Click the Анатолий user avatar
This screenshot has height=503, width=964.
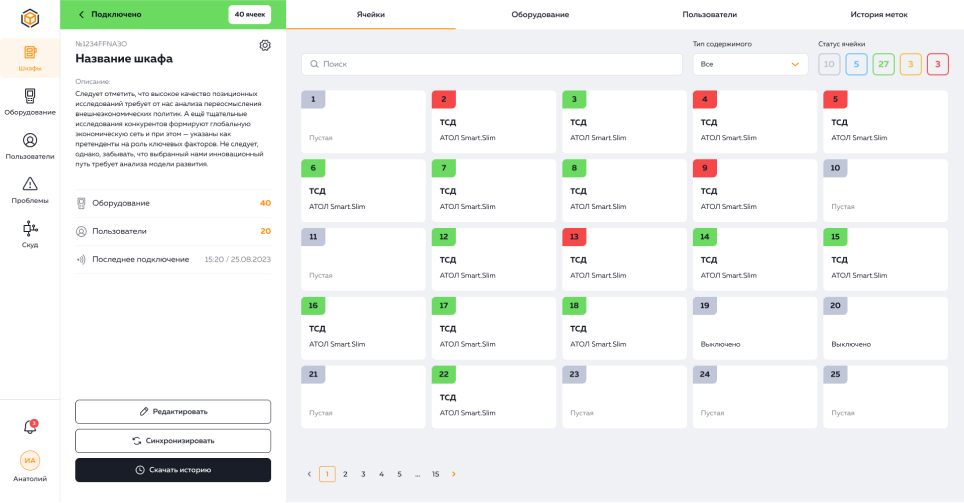(30, 461)
